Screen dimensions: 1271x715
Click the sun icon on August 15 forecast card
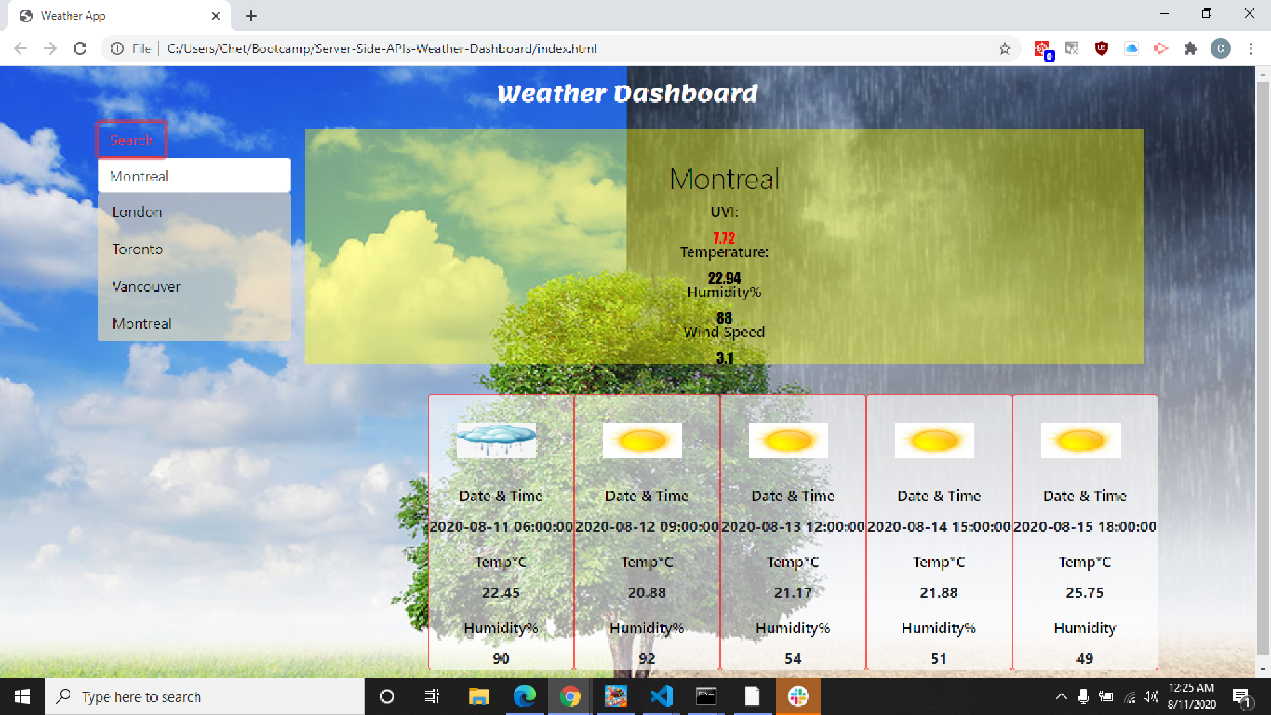1080,439
